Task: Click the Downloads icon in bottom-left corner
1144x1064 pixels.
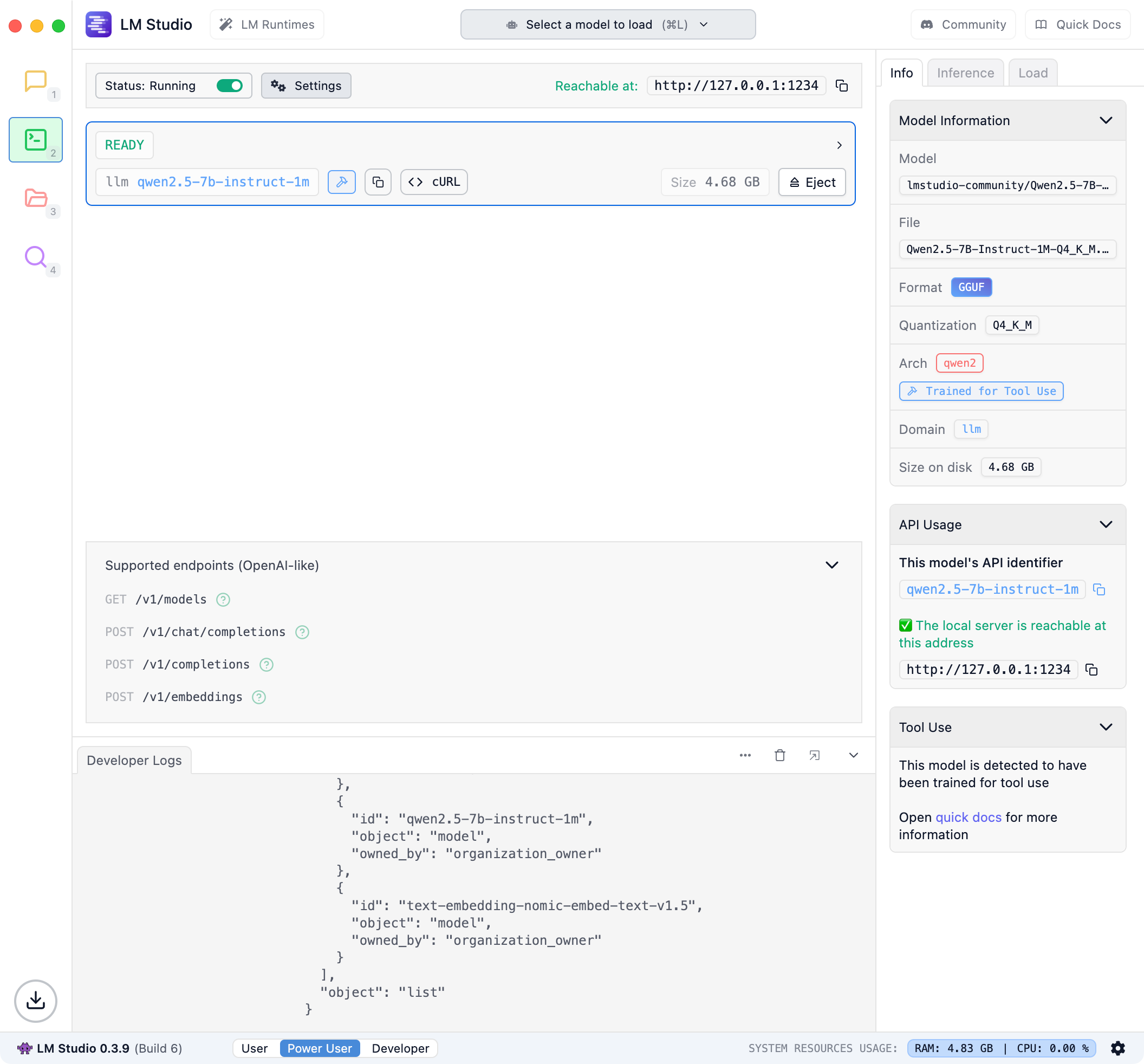Action: 36,1001
